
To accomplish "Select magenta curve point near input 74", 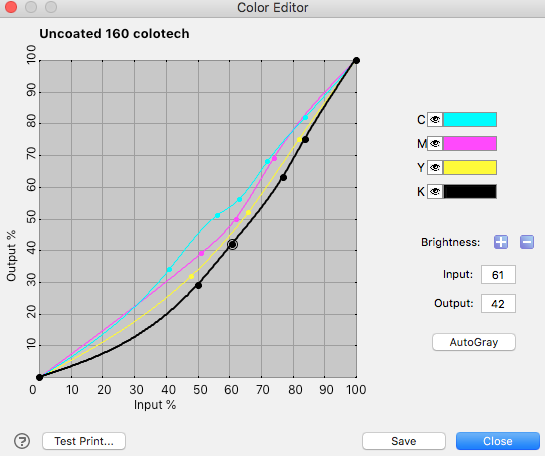I will click(274, 158).
